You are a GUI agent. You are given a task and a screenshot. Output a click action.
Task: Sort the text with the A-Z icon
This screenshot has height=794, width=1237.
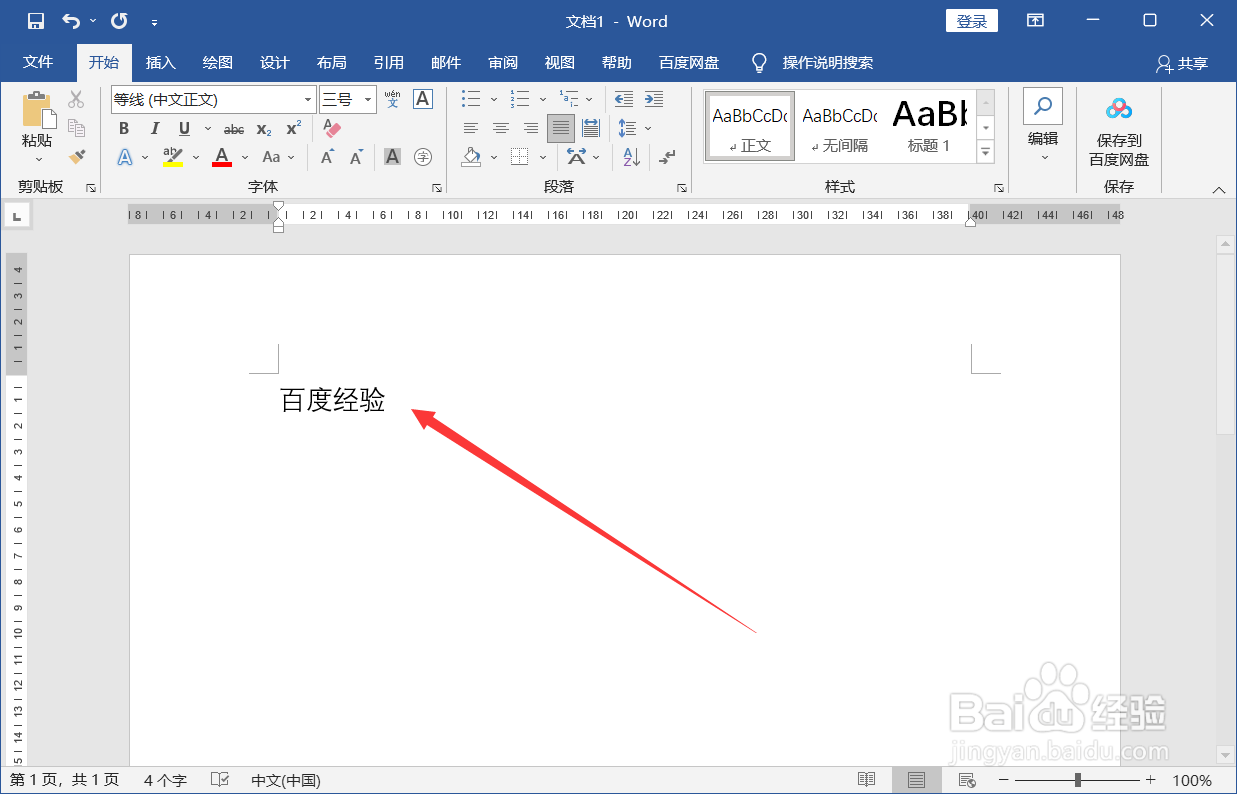tap(631, 157)
